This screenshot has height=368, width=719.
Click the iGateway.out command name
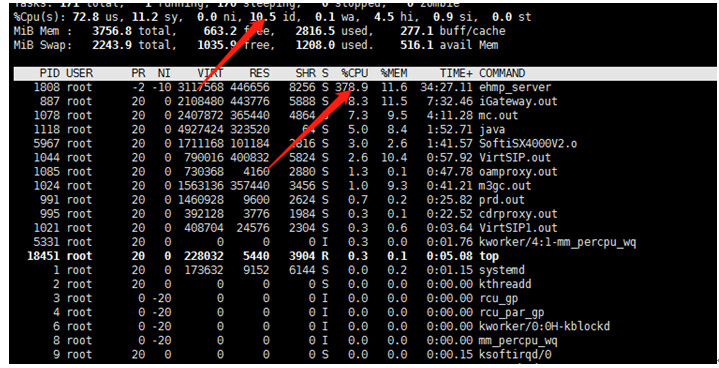coord(518,101)
